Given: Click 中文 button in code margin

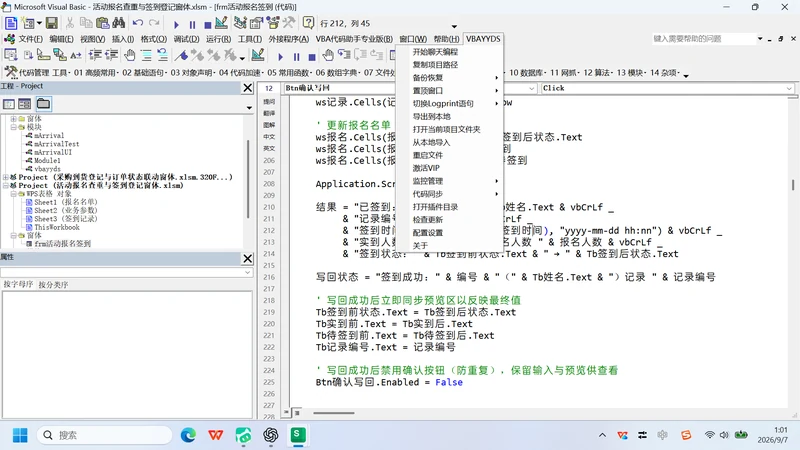Looking at the screenshot, I should tap(269, 137).
